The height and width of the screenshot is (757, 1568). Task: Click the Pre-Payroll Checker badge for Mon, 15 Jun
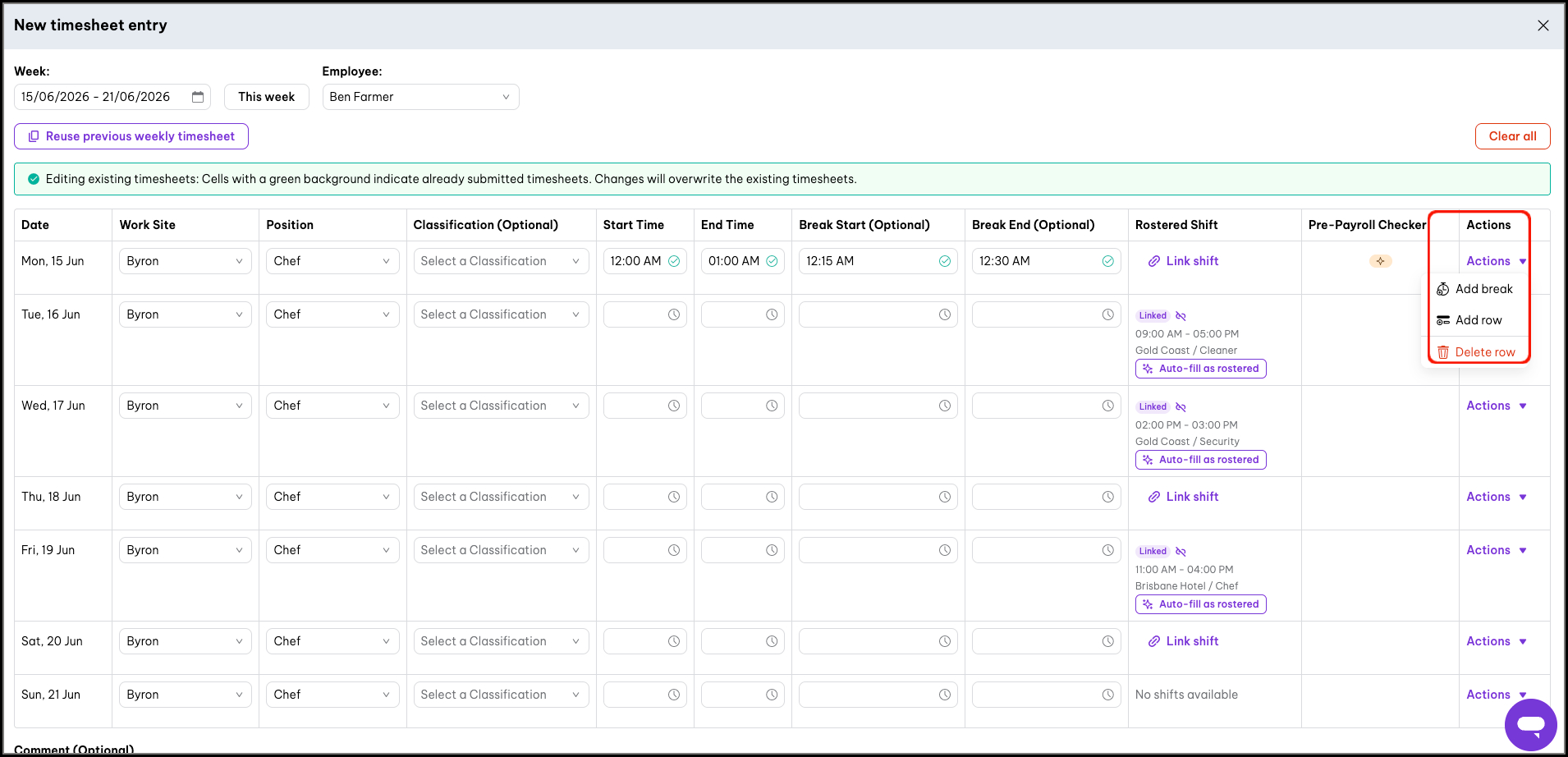(x=1380, y=261)
